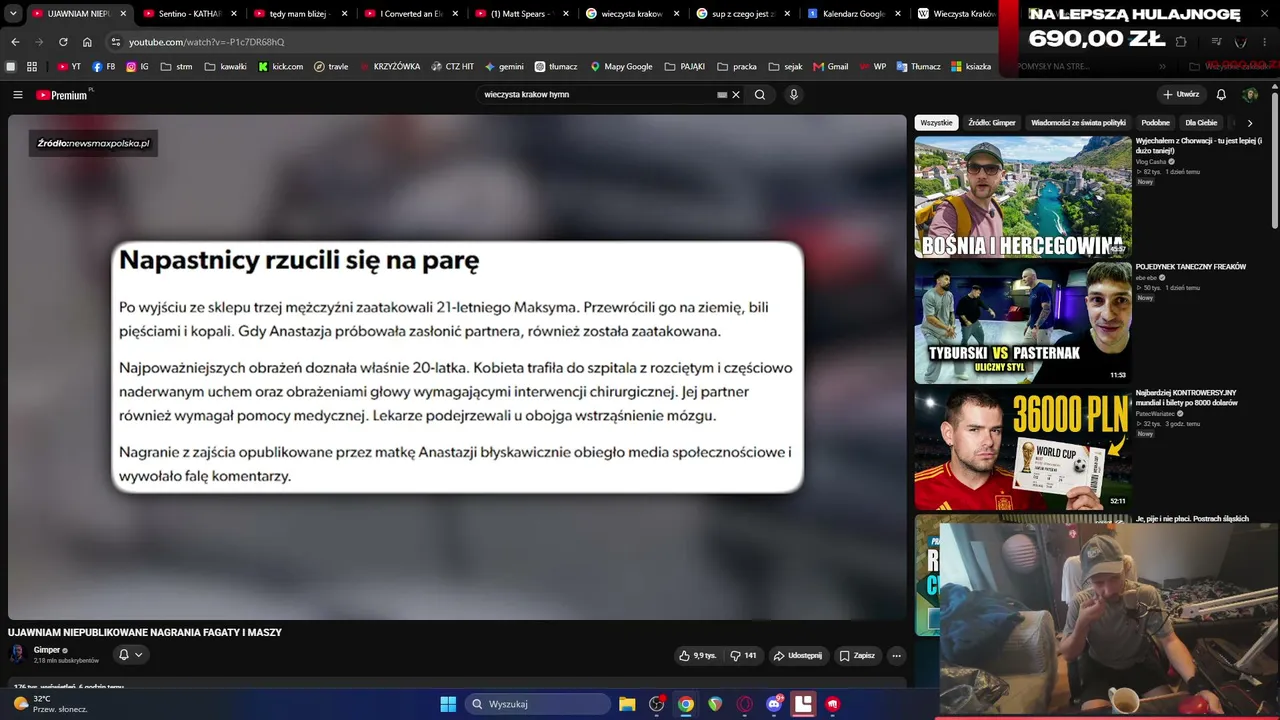Open the 36000 PLN World Cup thumbnail

(1023, 449)
